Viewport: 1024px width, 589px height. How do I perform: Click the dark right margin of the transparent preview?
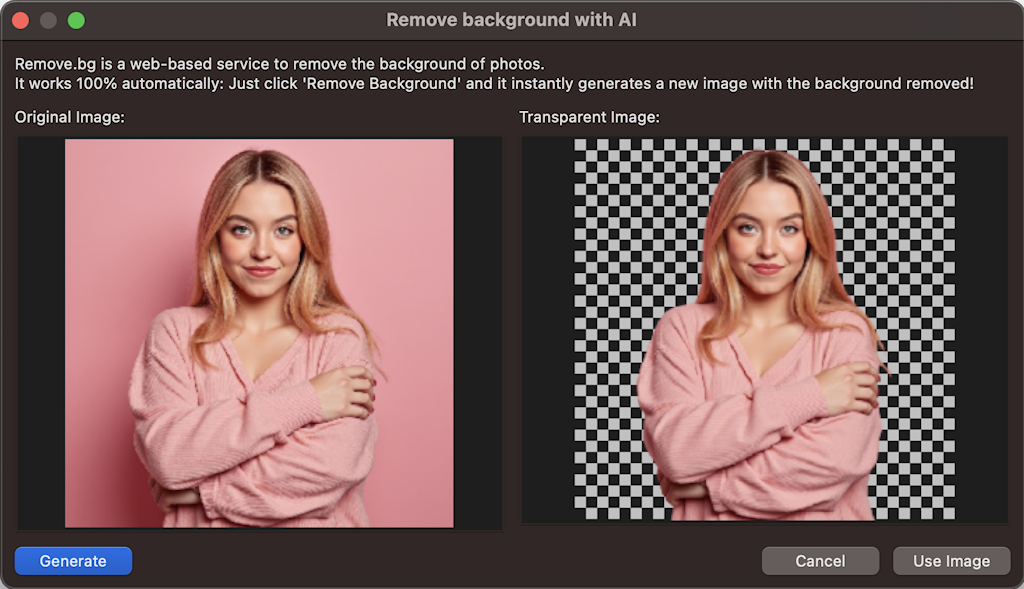(x=980, y=330)
